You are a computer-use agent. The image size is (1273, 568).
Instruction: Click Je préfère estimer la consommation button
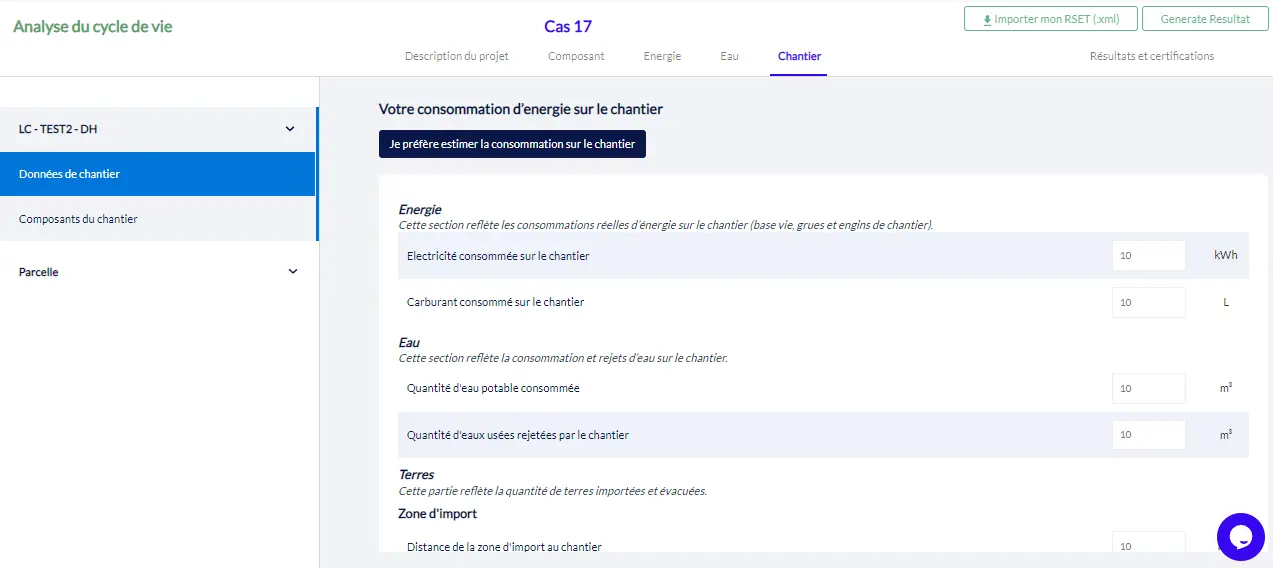(512, 144)
